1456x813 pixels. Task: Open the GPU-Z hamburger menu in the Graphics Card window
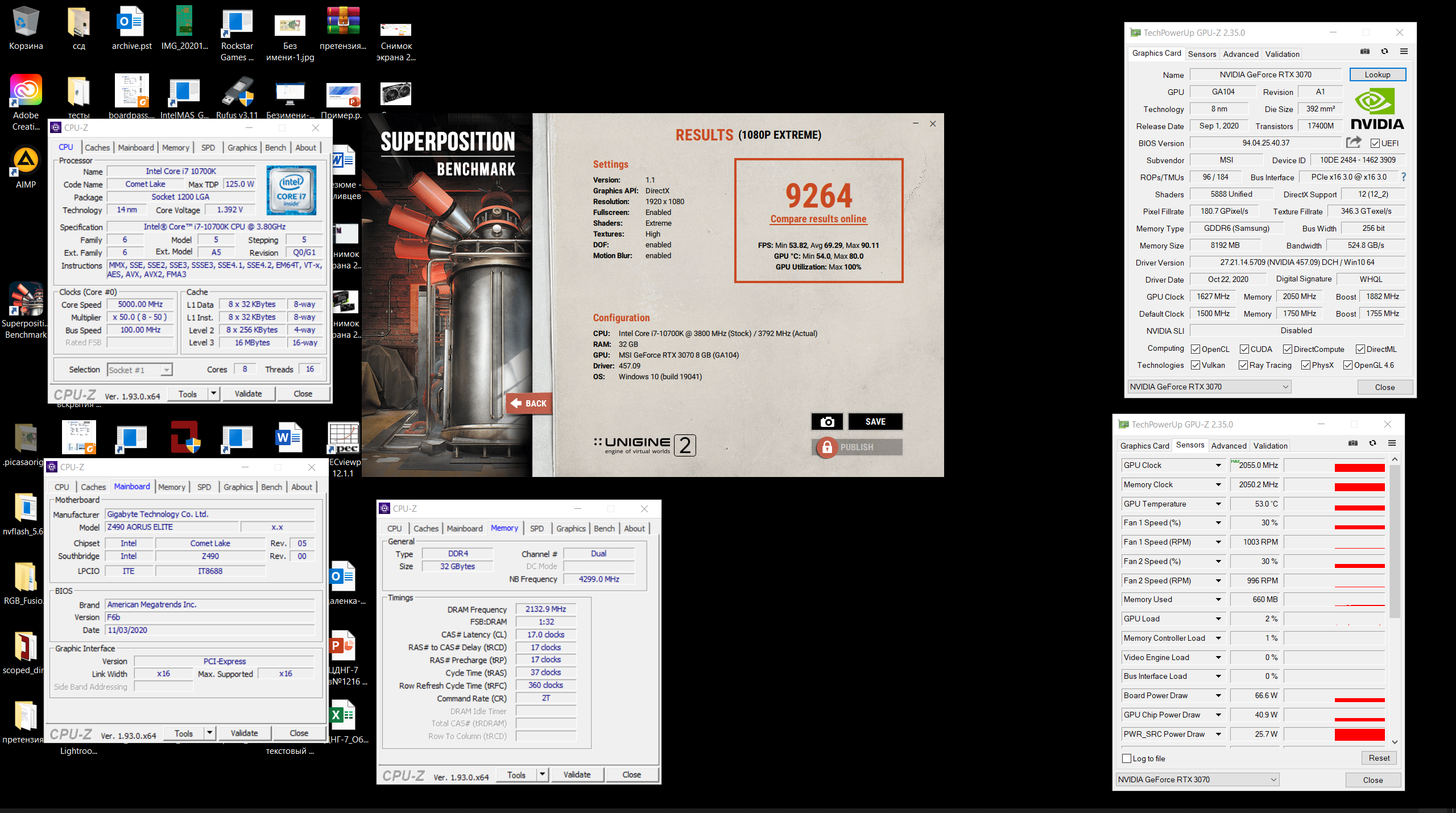click(1404, 51)
